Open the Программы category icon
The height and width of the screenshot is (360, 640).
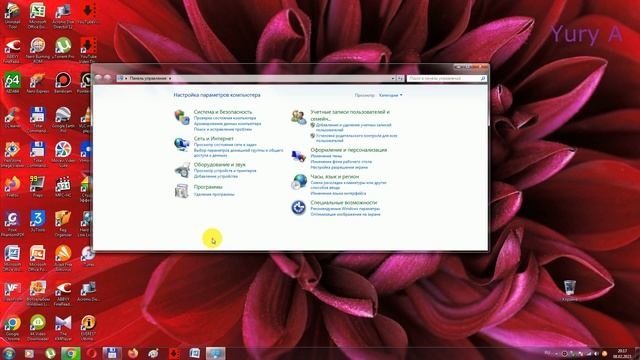[182, 191]
